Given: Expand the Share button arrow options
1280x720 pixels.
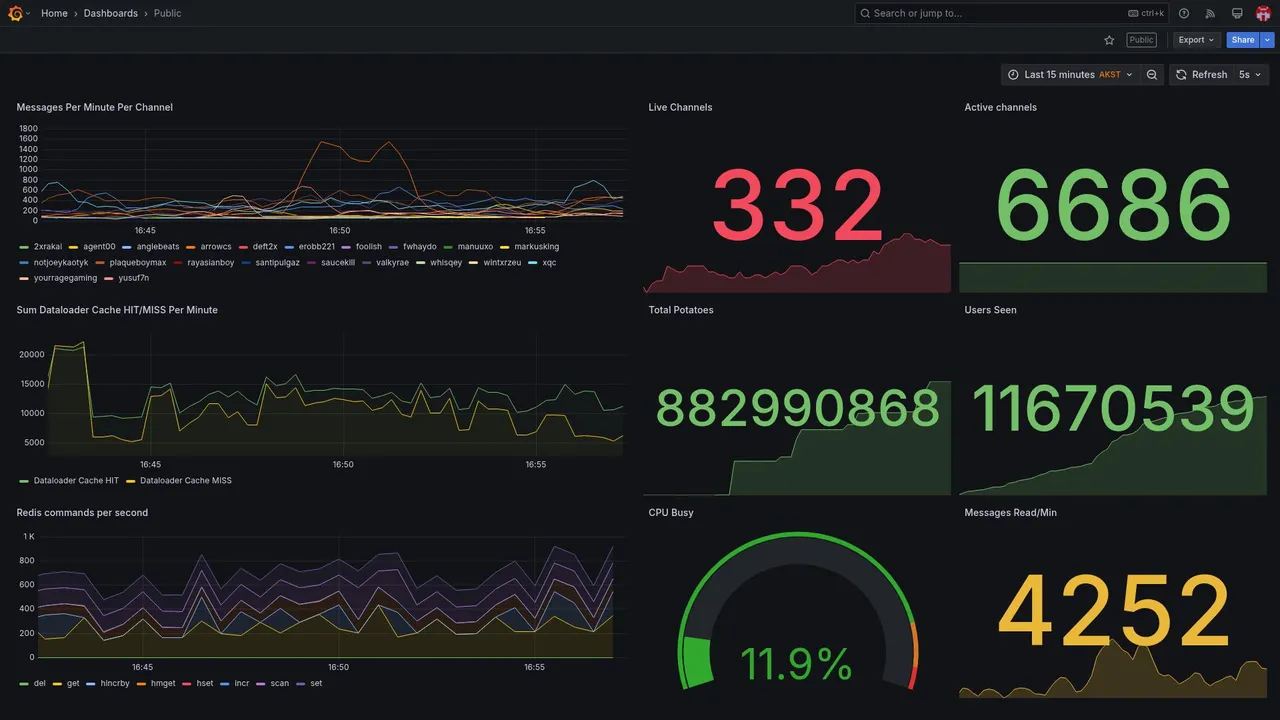Looking at the screenshot, I should [1268, 40].
